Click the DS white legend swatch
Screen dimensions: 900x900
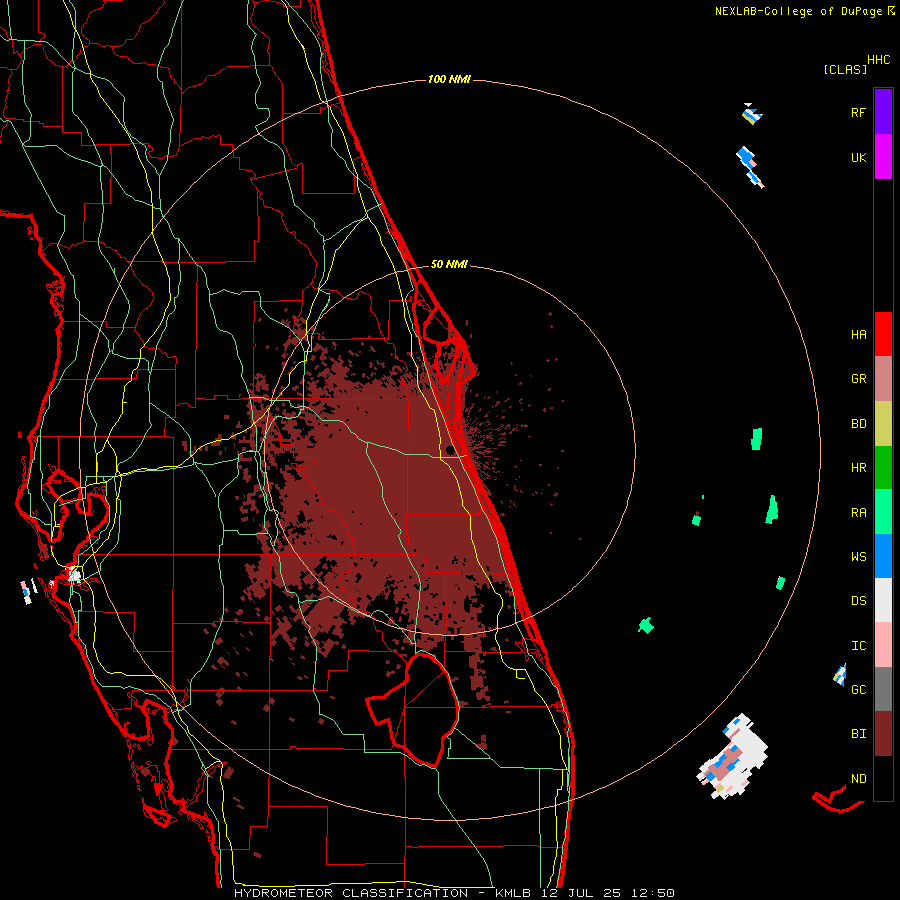pos(883,600)
